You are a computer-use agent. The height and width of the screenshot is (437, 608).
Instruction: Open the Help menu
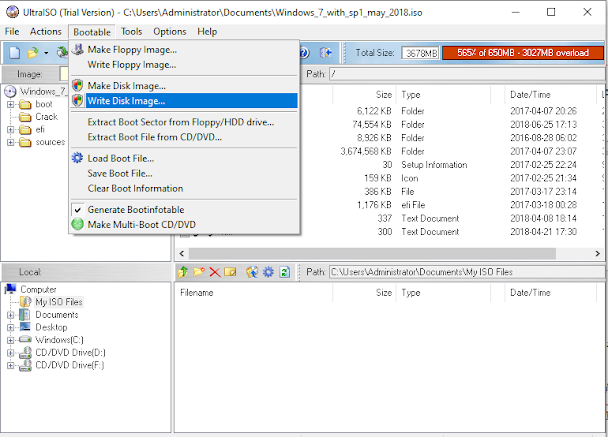(207, 31)
